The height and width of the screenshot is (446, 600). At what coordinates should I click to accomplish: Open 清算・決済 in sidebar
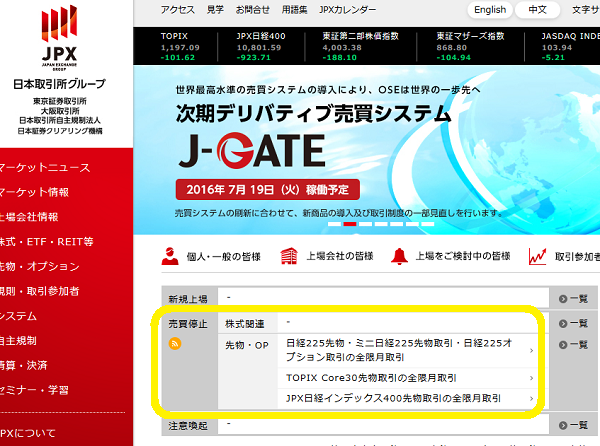(23, 365)
